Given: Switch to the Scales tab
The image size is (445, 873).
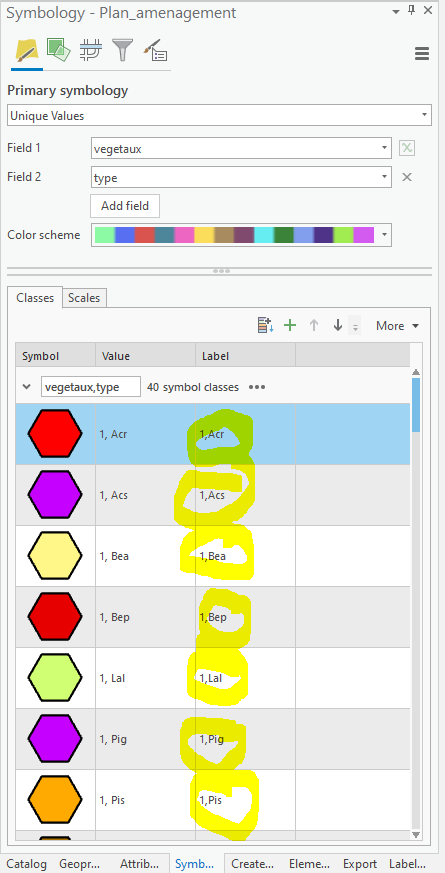Looking at the screenshot, I should click(84, 298).
